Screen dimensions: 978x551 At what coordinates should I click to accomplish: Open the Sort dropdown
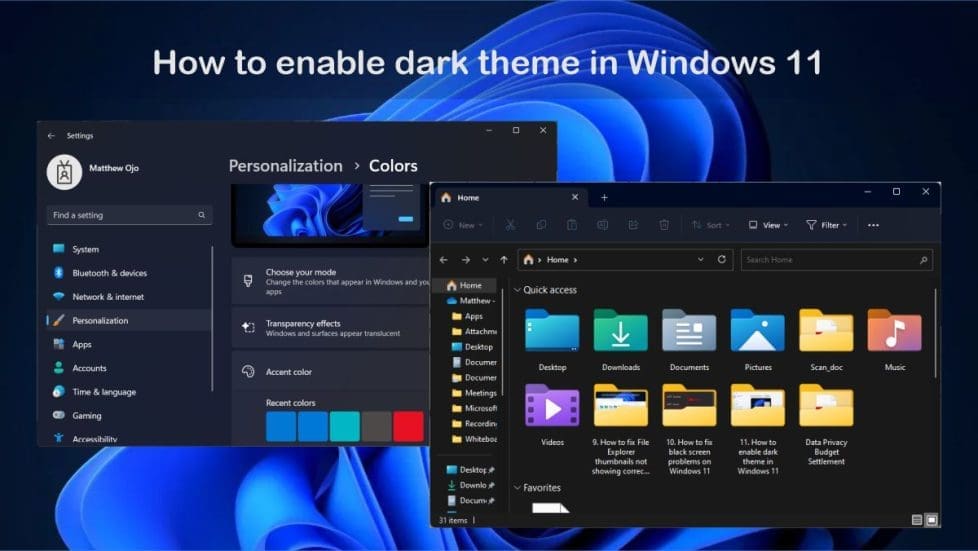[x=710, y=225]
